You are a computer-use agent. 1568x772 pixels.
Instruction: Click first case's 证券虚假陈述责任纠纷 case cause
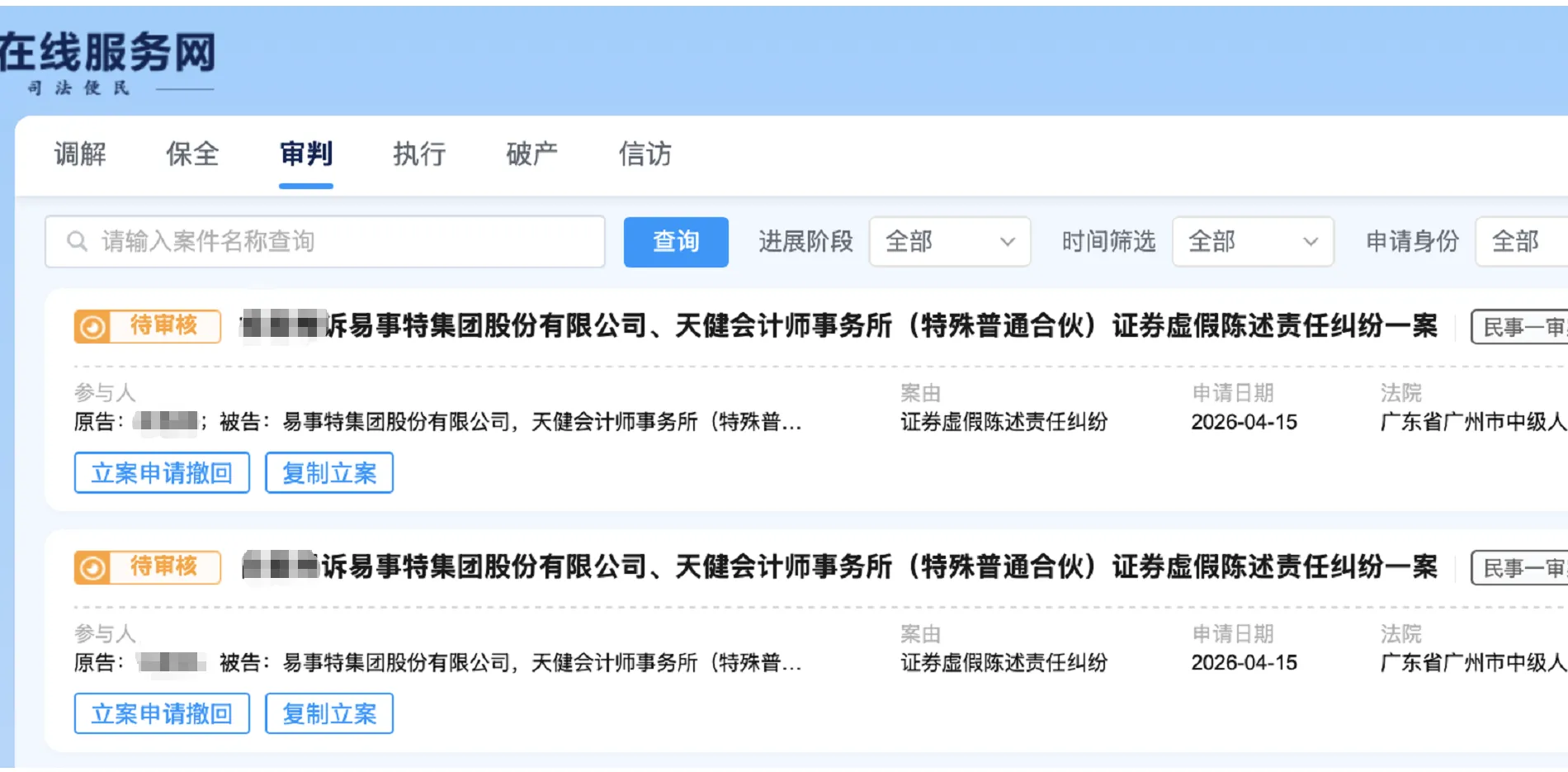click(1004, 423)
